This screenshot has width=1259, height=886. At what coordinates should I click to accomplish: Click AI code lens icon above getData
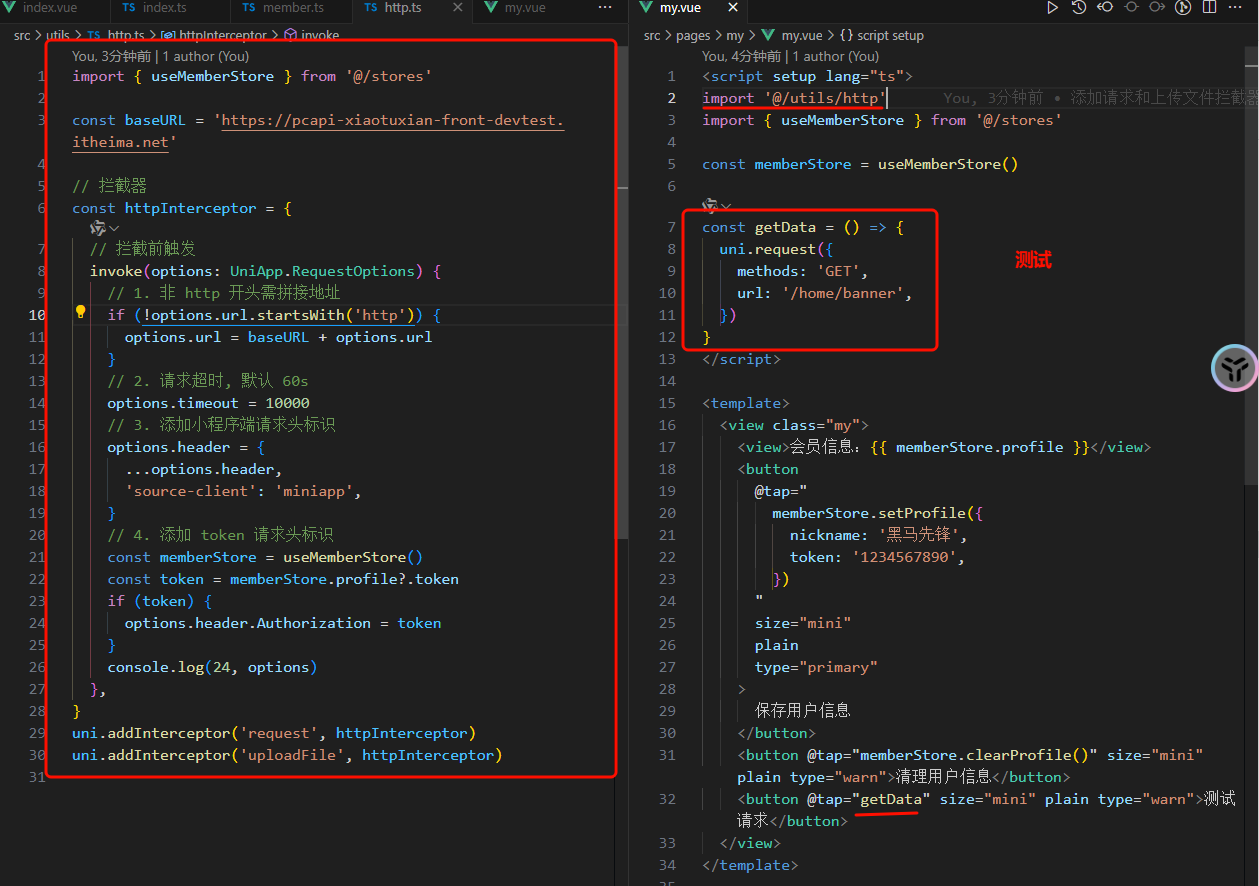[x=710, y=205]
